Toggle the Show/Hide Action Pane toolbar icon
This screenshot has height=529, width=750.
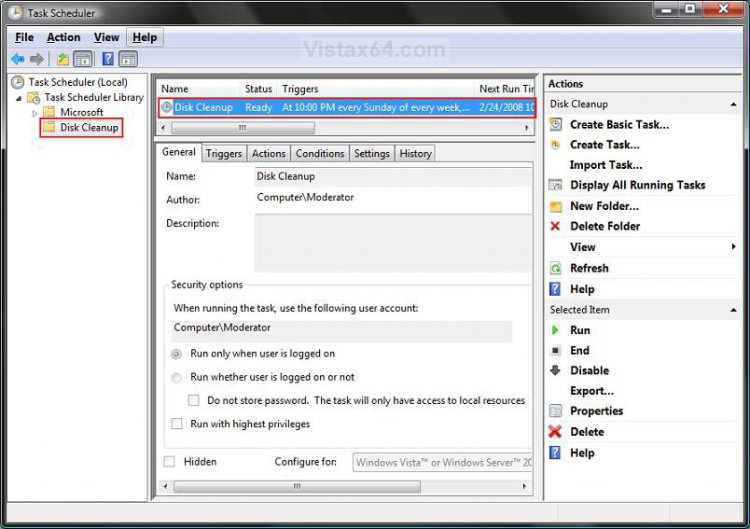coord(128,59)
